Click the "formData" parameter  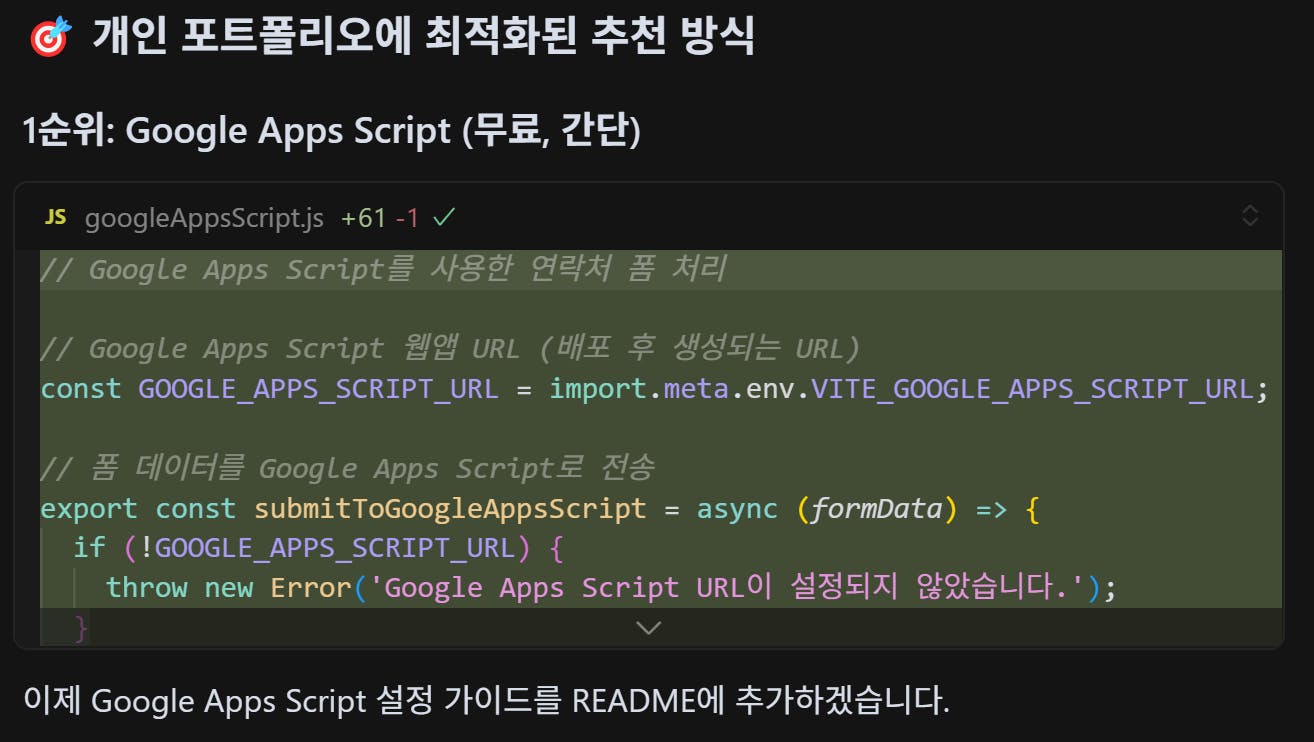click(876, 508)
